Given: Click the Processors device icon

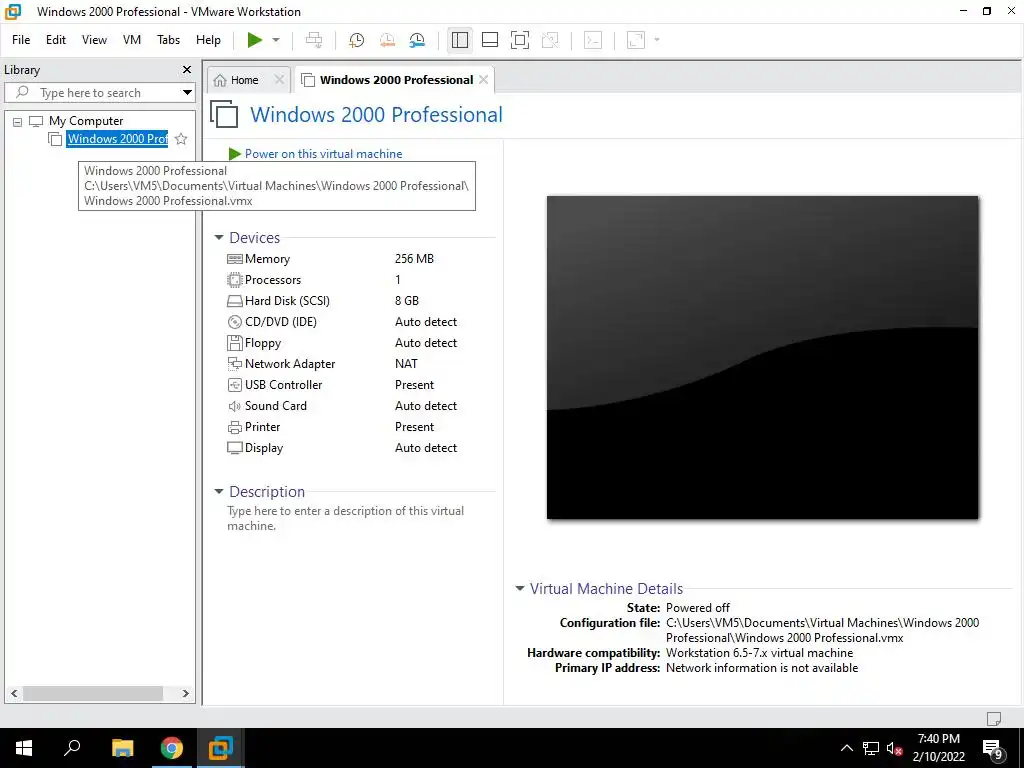Looking at the screenshot, I should pos(234,280).
